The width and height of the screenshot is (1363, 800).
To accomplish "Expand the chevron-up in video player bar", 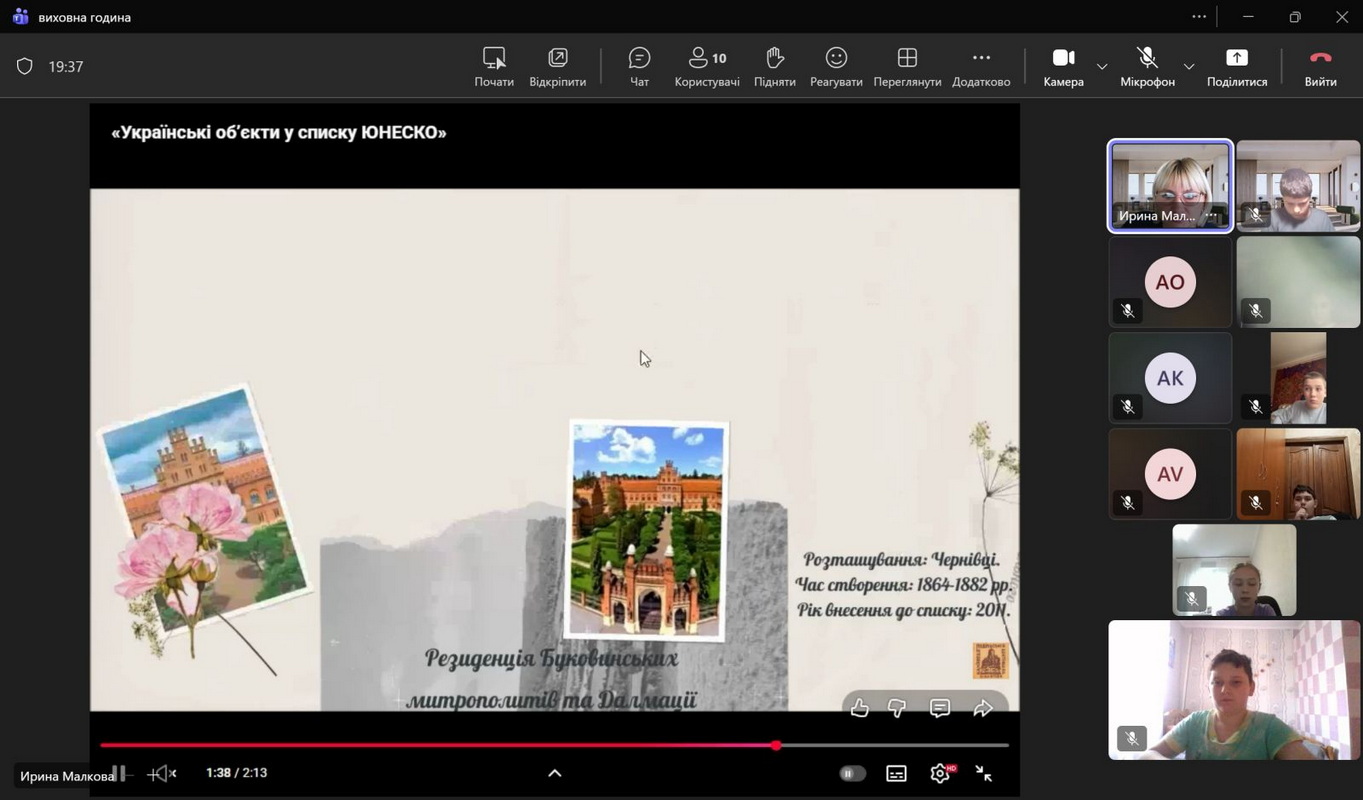I will click(555, 773).
